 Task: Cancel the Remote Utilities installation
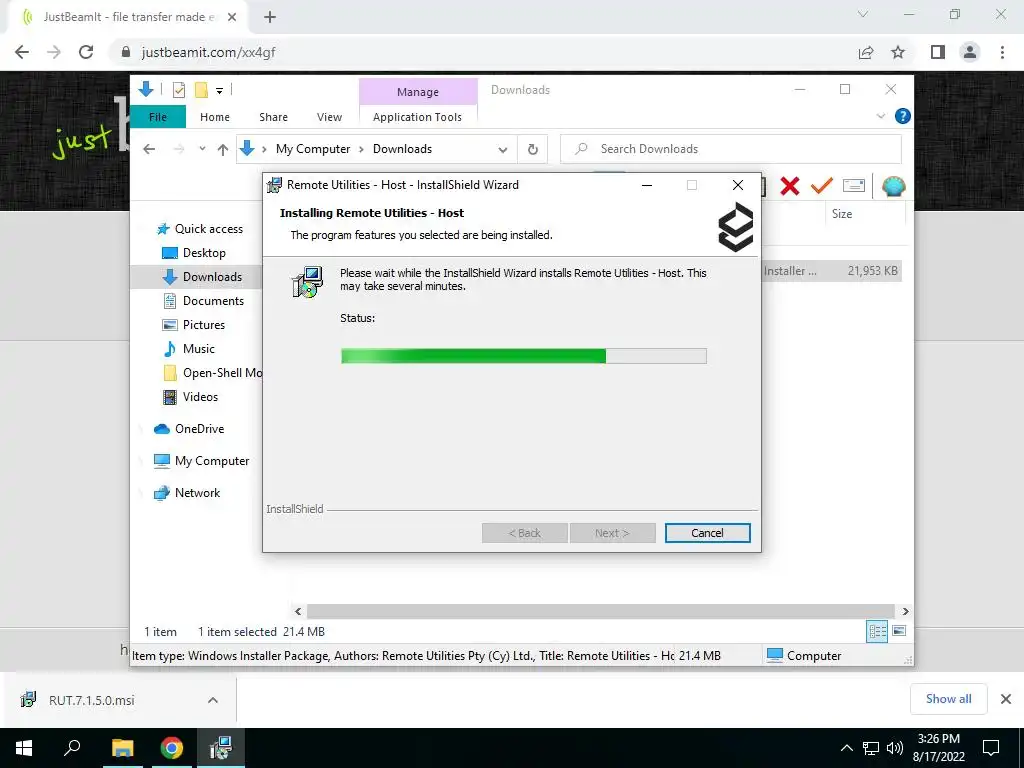tap(707, 533)
